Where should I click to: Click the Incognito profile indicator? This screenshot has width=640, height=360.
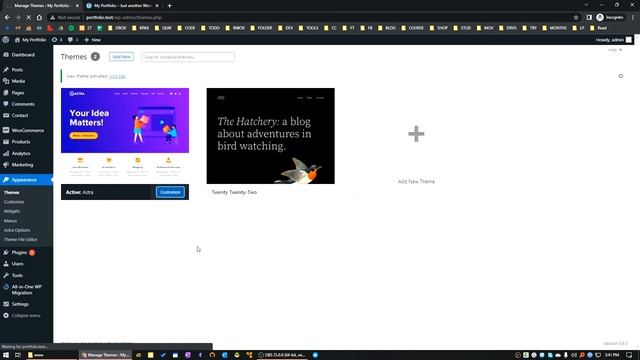[x=611, y=18]
